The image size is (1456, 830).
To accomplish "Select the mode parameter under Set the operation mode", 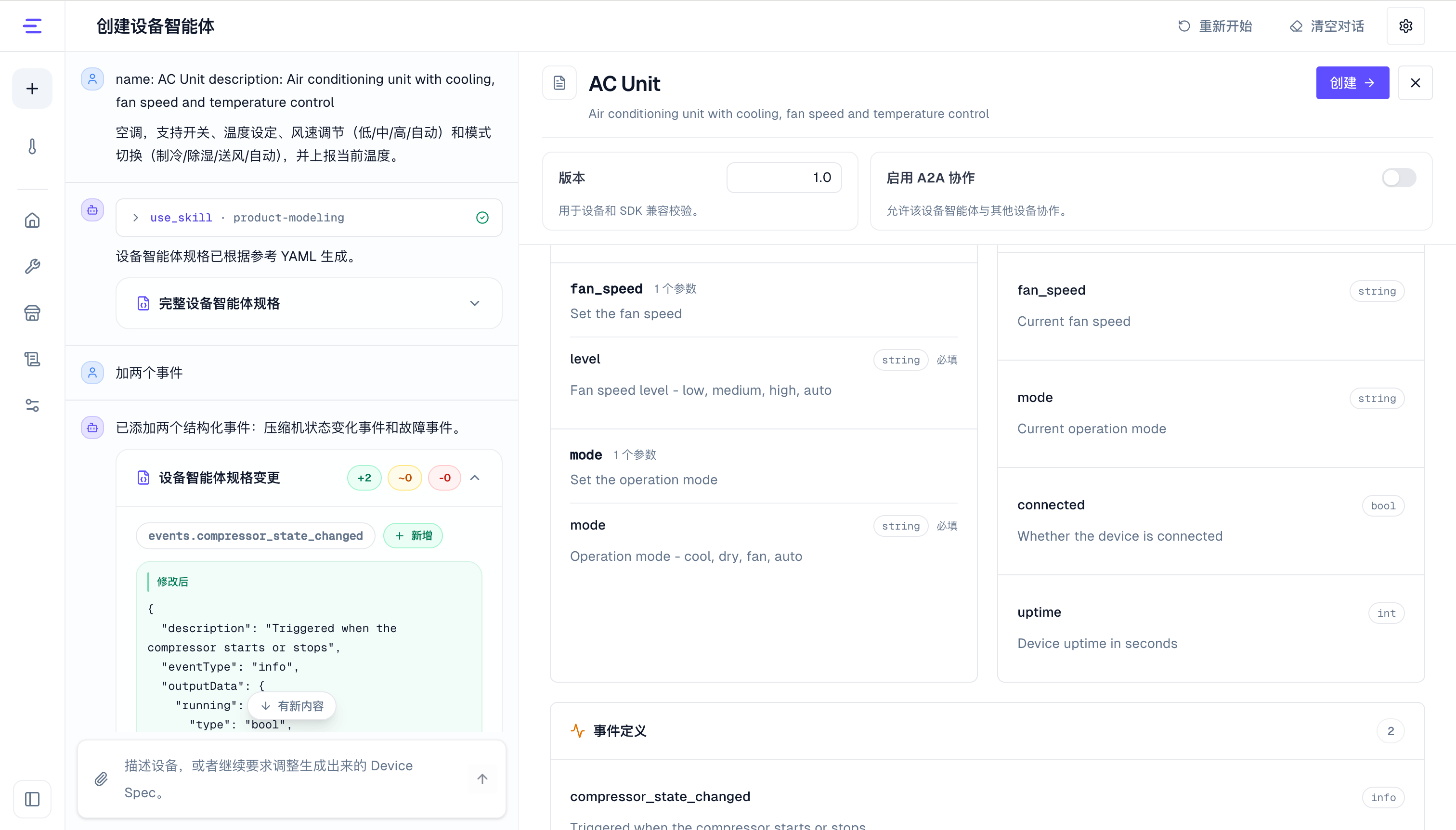I will (763, 540).
